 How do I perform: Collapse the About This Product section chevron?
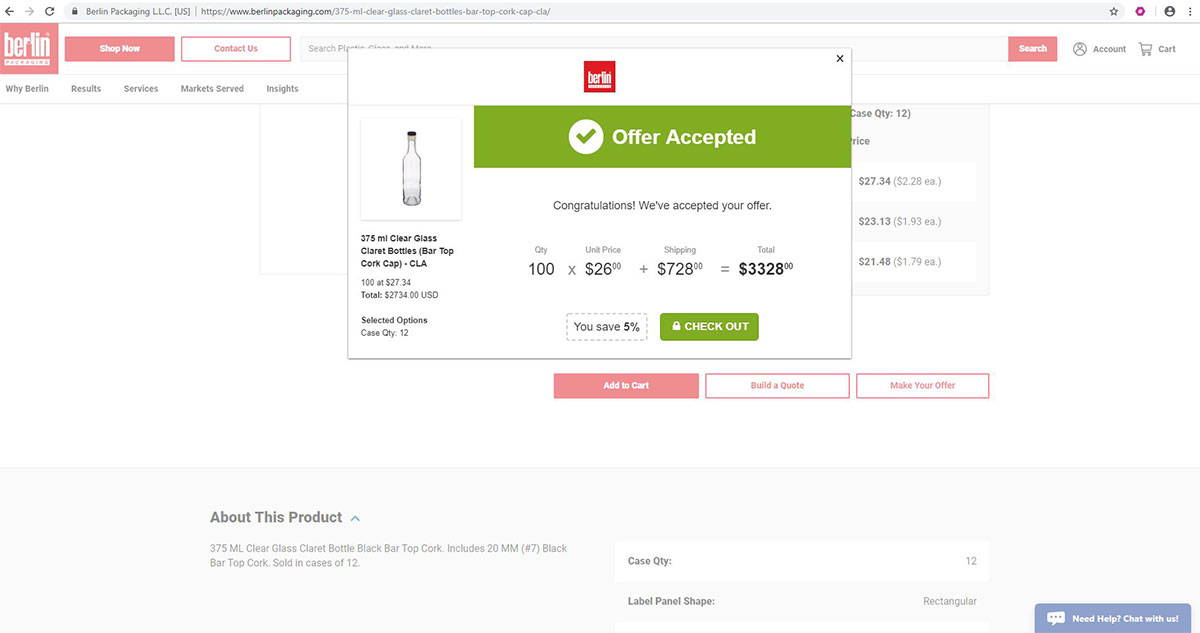coord(356,518)
